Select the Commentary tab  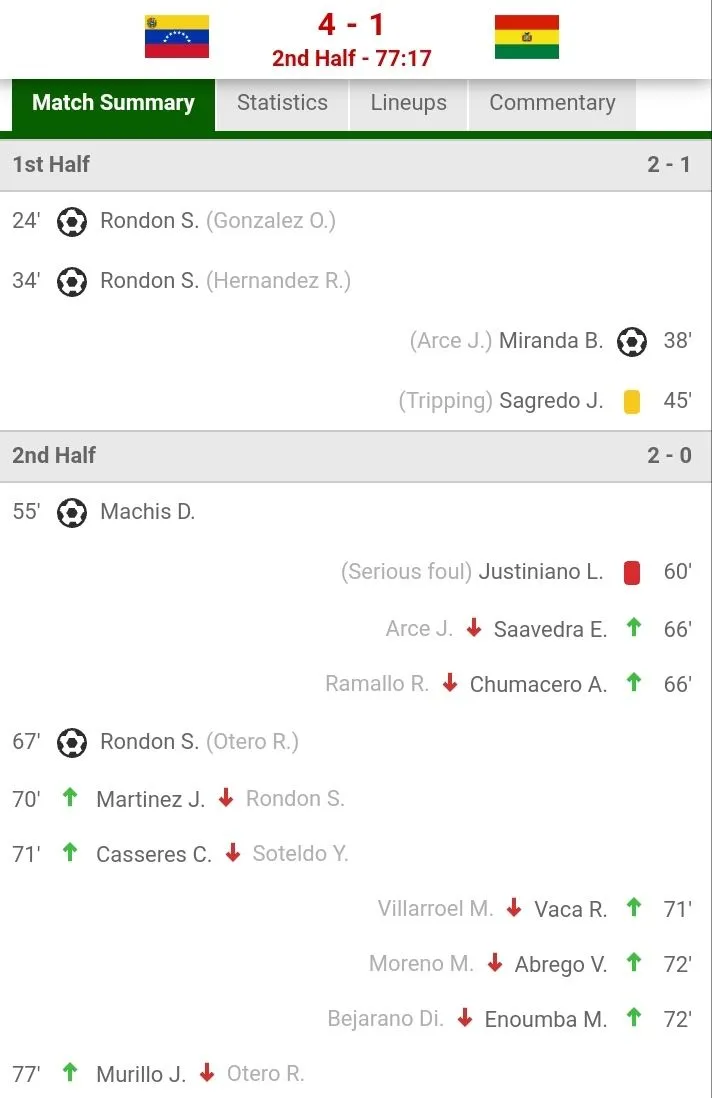(552, 103)
